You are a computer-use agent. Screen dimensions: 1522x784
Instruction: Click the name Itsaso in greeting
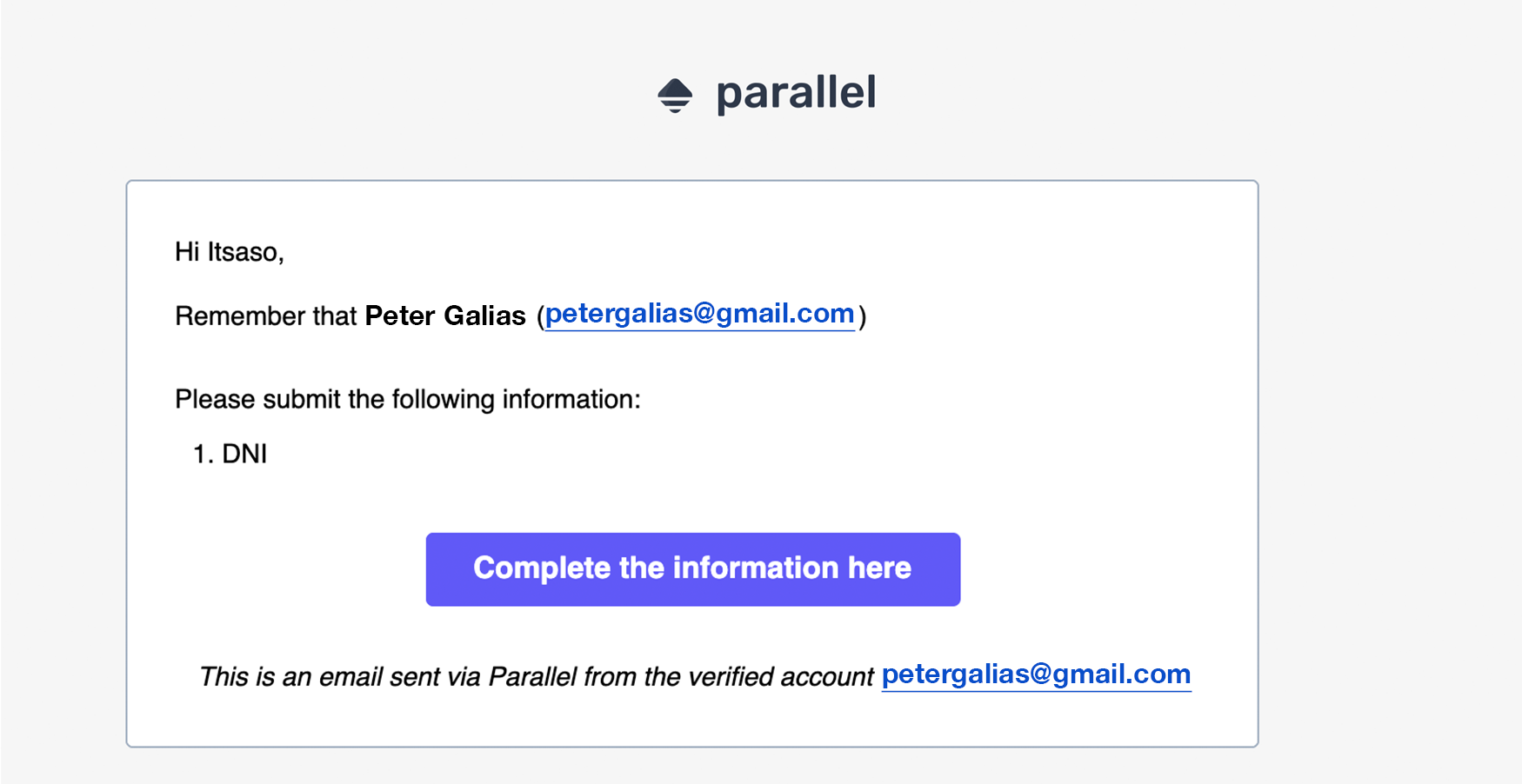coord(245,252)
